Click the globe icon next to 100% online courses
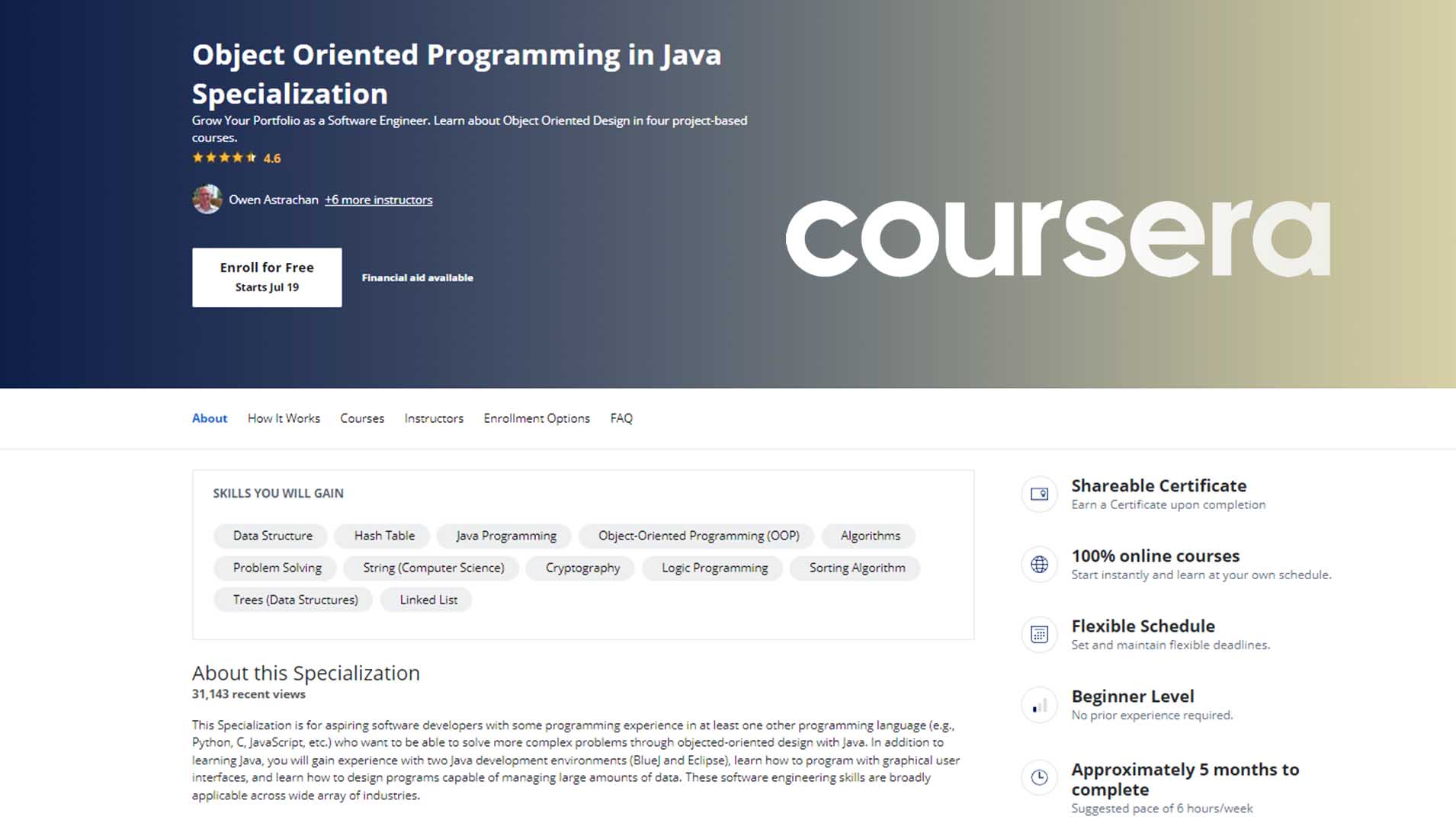This screenshot has height=823, width=1456. [x=1038, y=564]
